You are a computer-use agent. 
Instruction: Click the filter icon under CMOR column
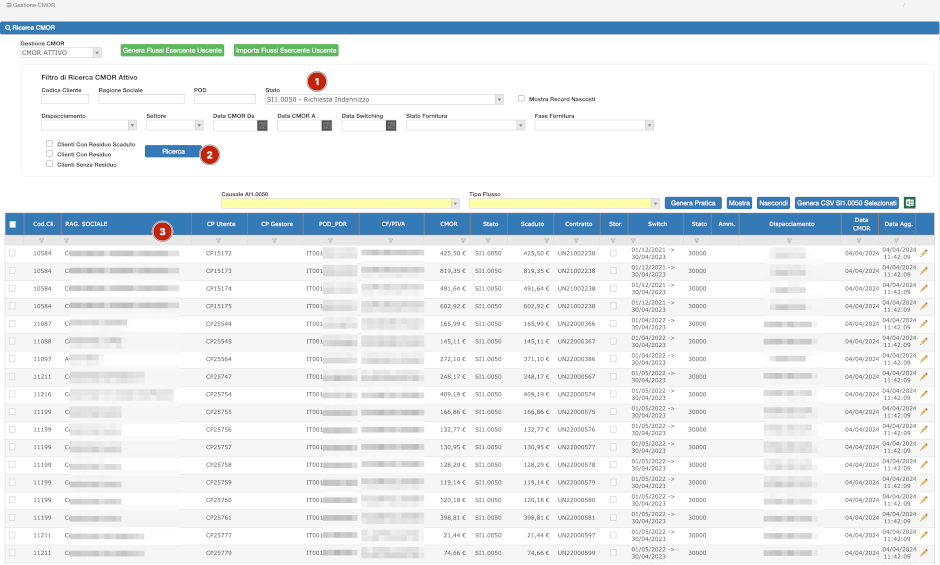[463, 241]
